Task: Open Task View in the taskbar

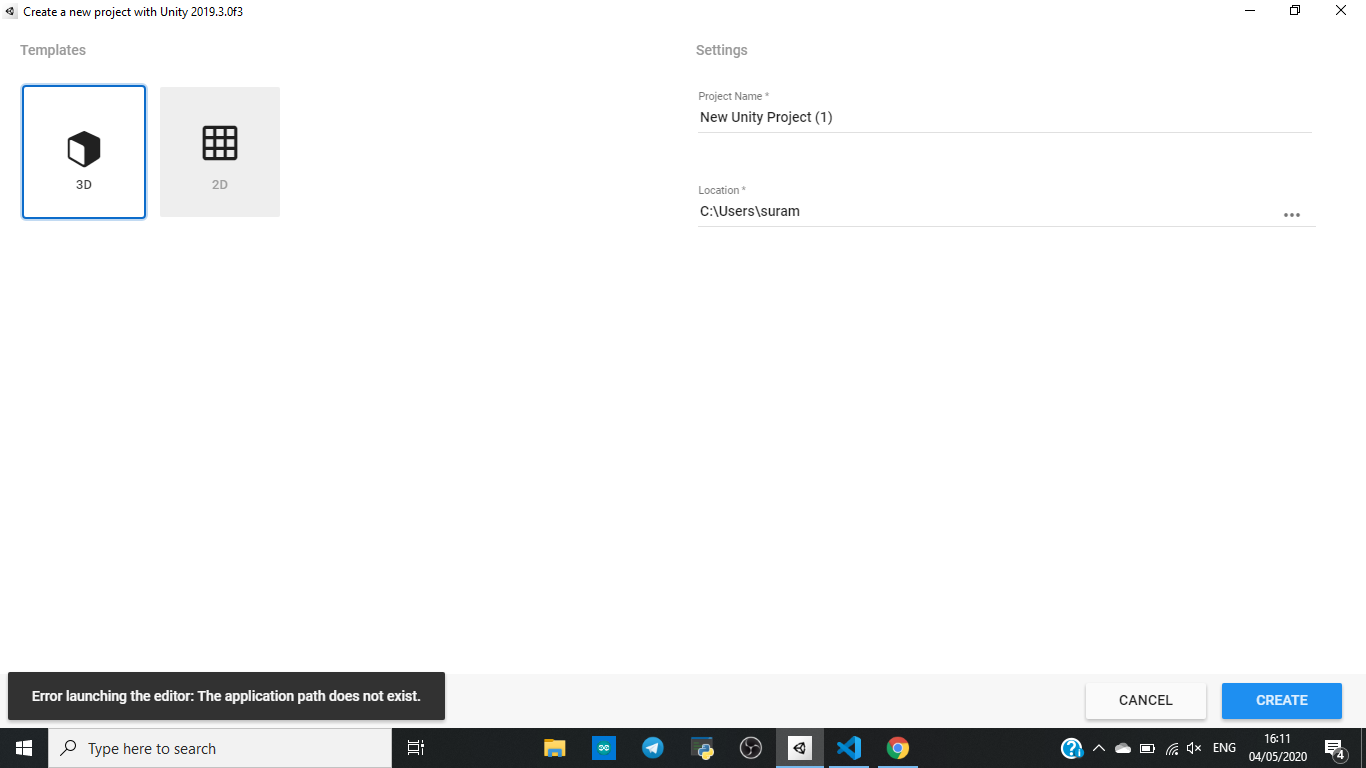Action: point(416,748)
